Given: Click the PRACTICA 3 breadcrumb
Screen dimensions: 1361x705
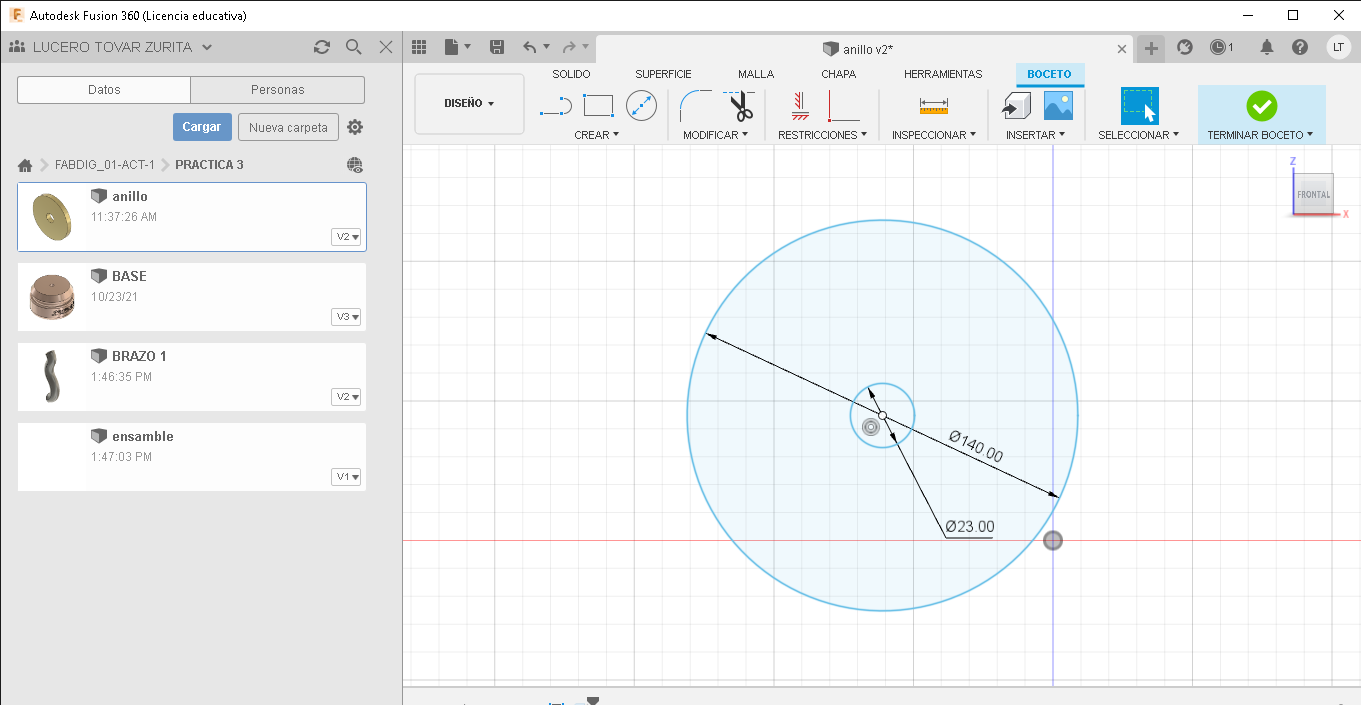Looking at the screenshot, I should coord(209,165).
